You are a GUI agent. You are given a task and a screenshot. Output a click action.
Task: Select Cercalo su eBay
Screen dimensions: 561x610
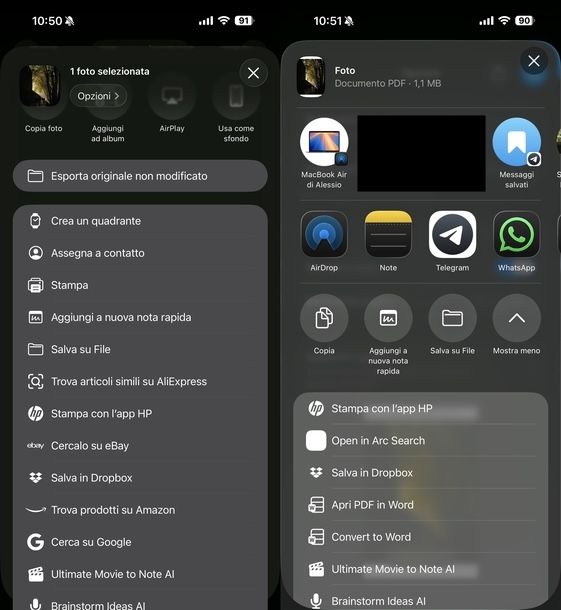[x=140, y=445]
